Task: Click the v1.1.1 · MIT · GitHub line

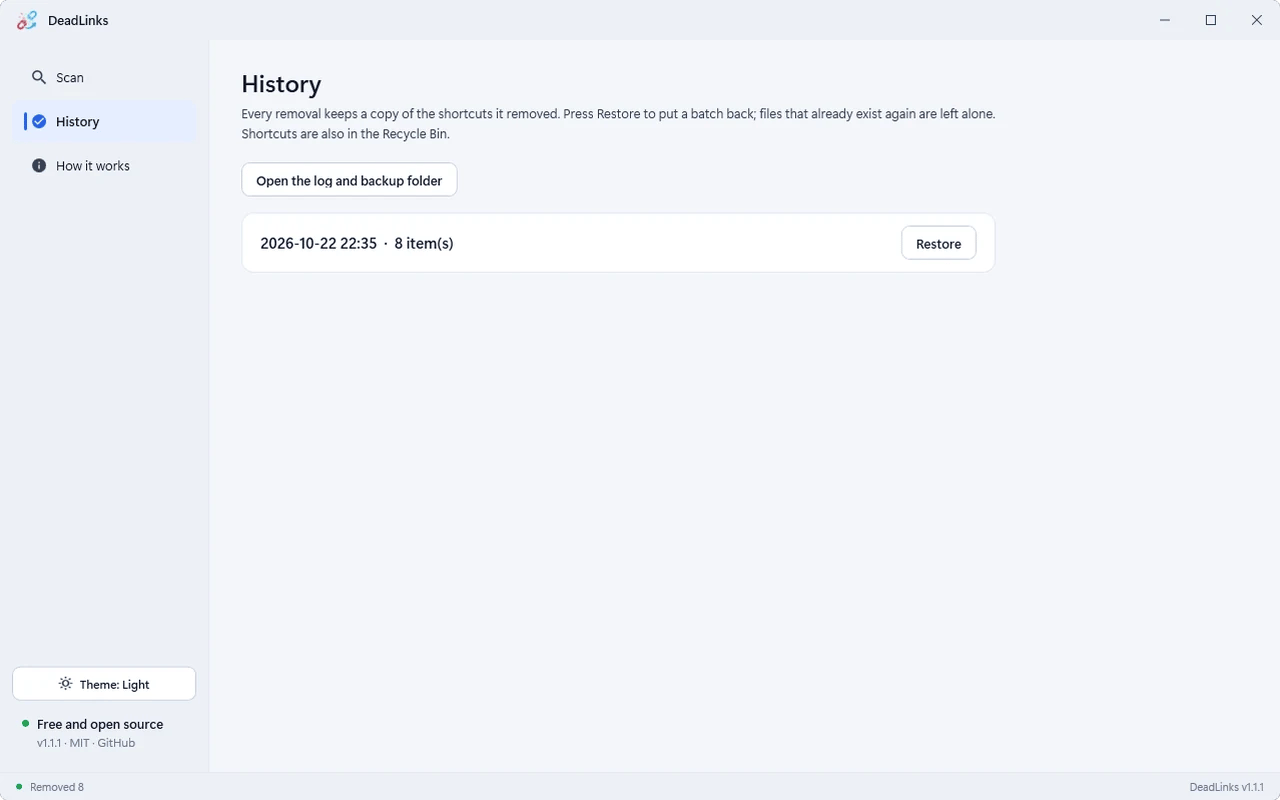Action: pos(86,743)
